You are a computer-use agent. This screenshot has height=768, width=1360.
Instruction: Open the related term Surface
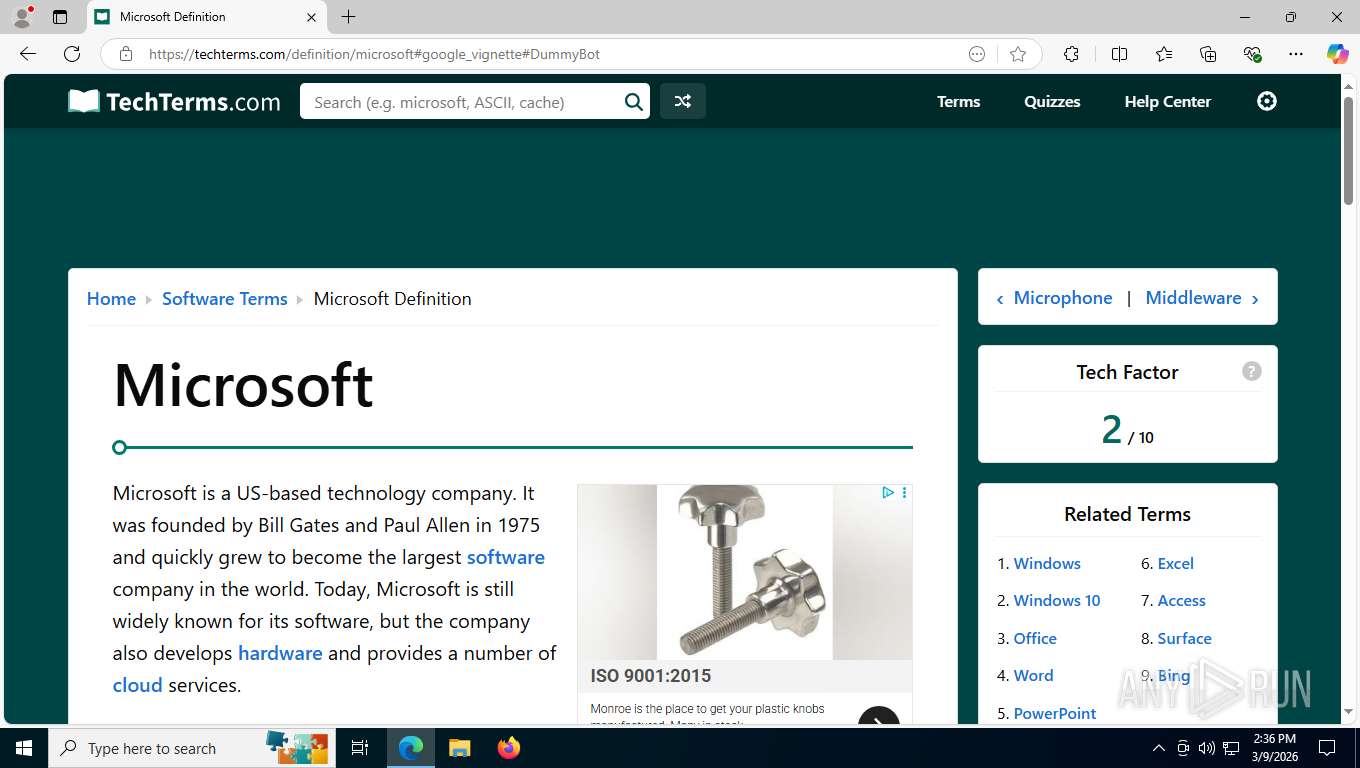click(1184, 638)
